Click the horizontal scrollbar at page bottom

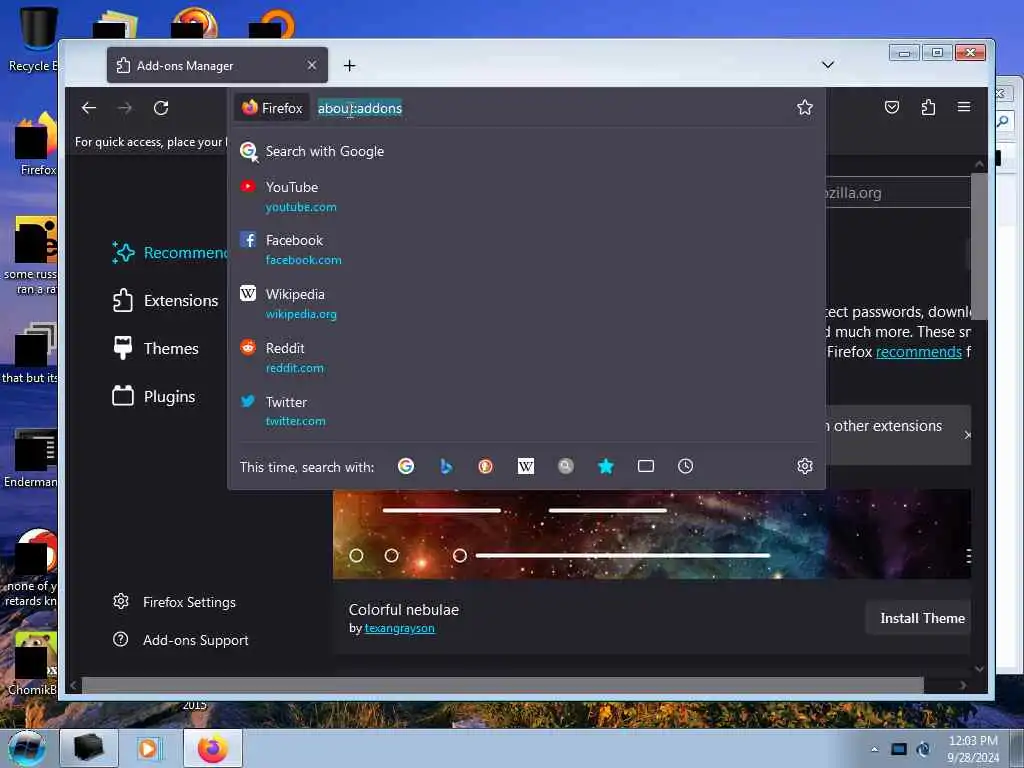point(502,685)
